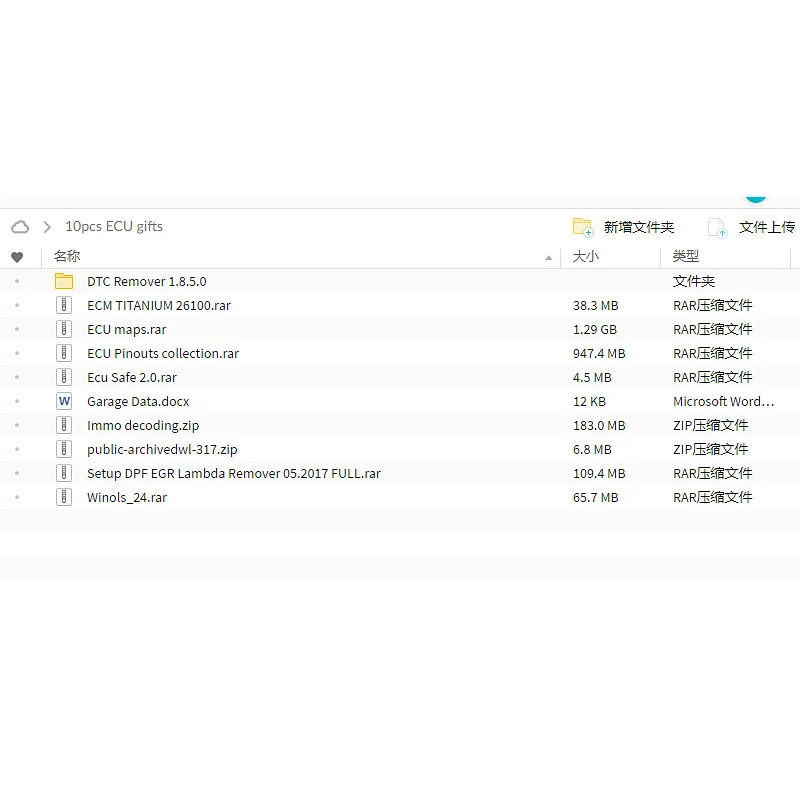Mark ECU Pinouts collection.rar row favorite dot
This screenshot has width=800, height=800.
click(17, 353)
